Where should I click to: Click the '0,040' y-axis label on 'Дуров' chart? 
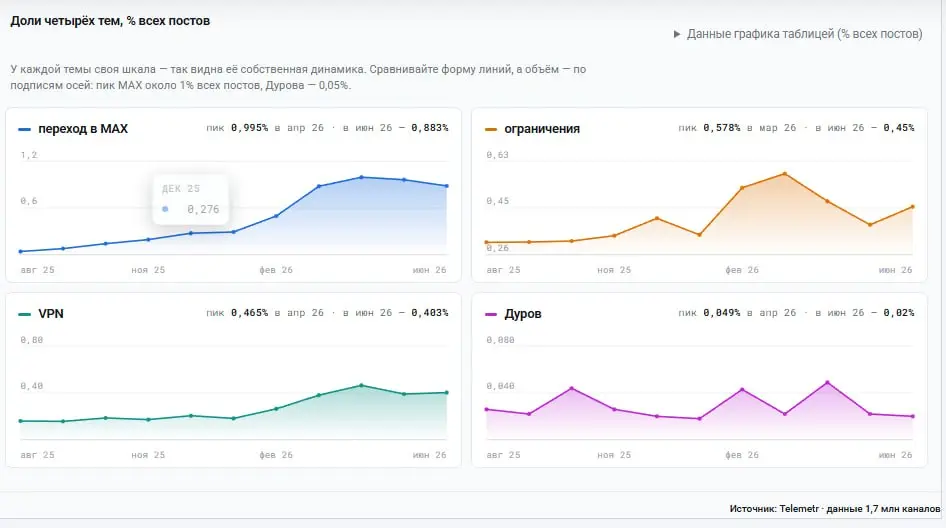[500, 386]
